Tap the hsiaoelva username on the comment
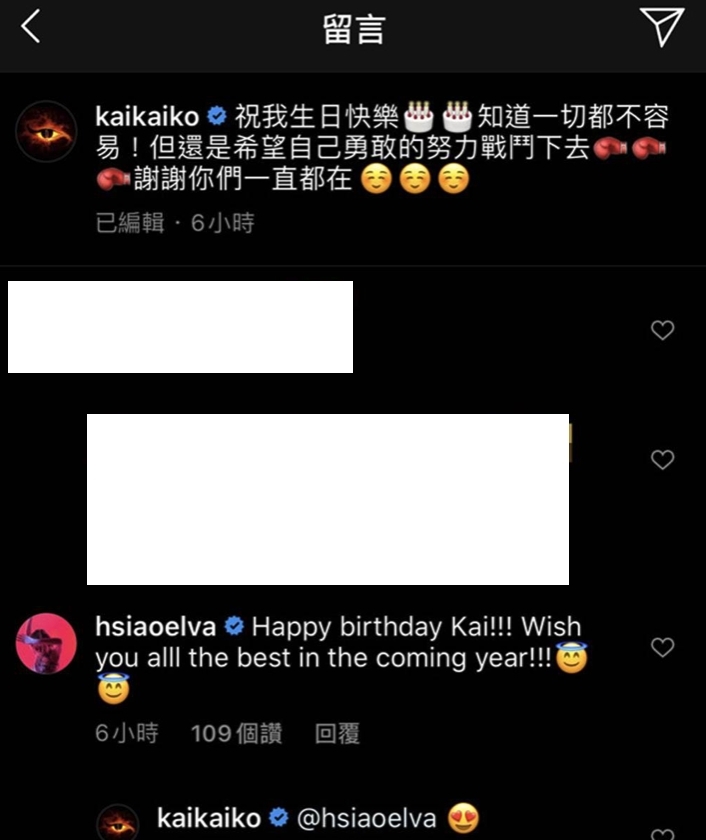This screenshot has width=706, height=840. coord(155,626)
